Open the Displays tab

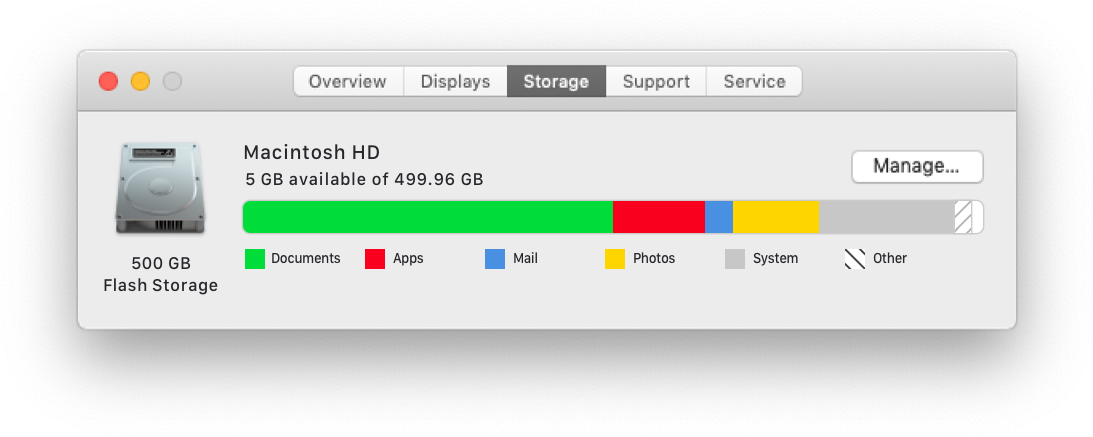pos(455,82)
